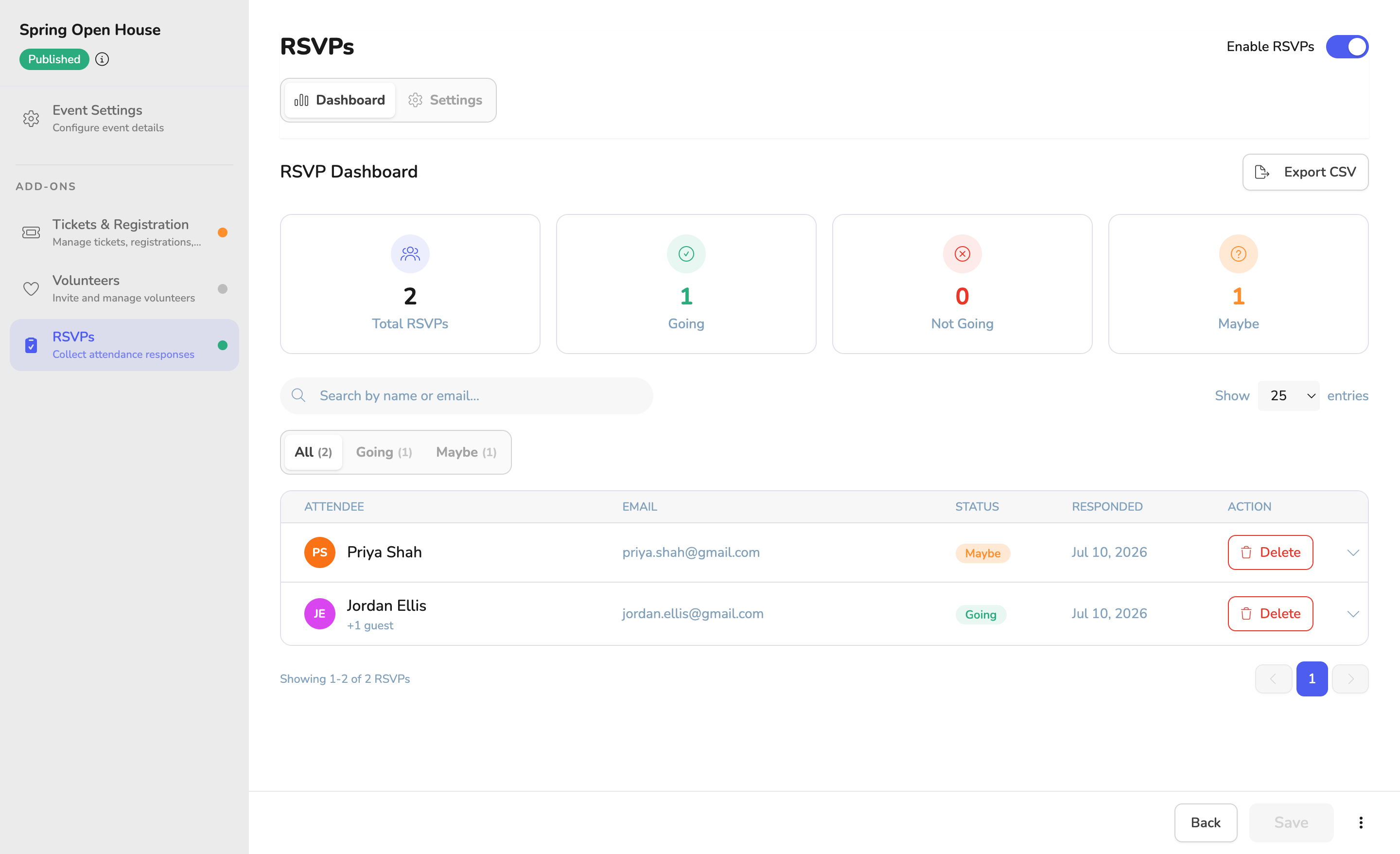Image resolution: width=1400 pixels, height=854 pixels.
Task: Click the Not Going count 0 in card
Action: point(962,296)
